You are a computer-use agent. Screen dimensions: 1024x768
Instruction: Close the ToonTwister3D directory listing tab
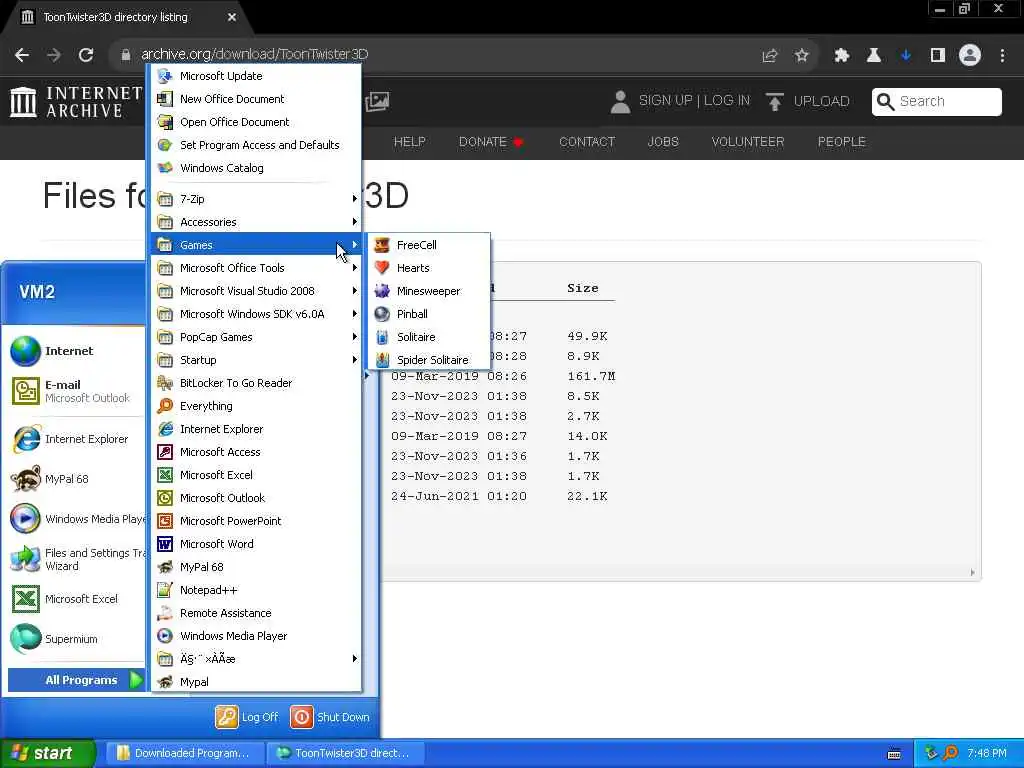(232, 17)
